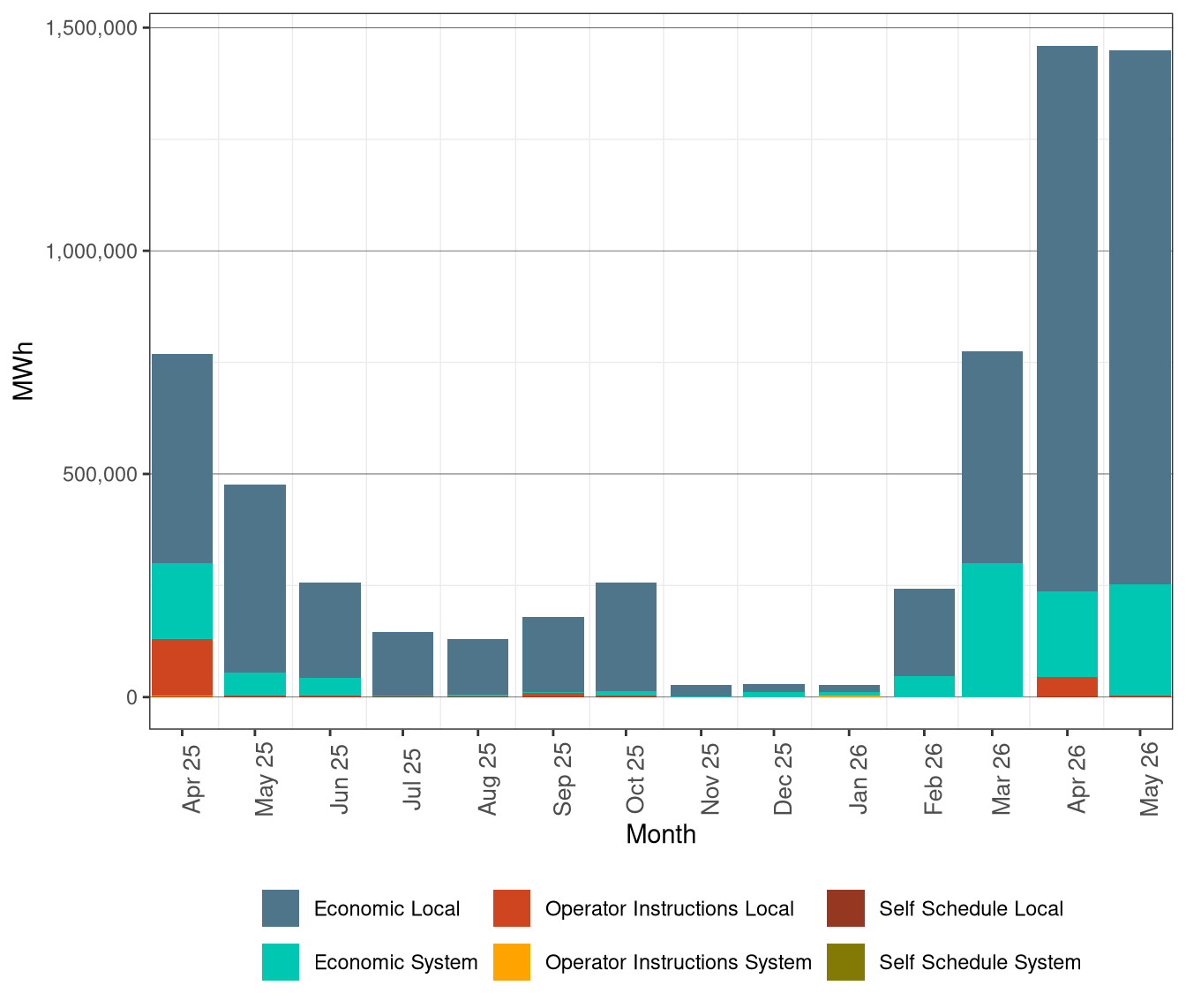
Task: Click the Self Schedule Local legend swatch
Action: pos(845,908)
